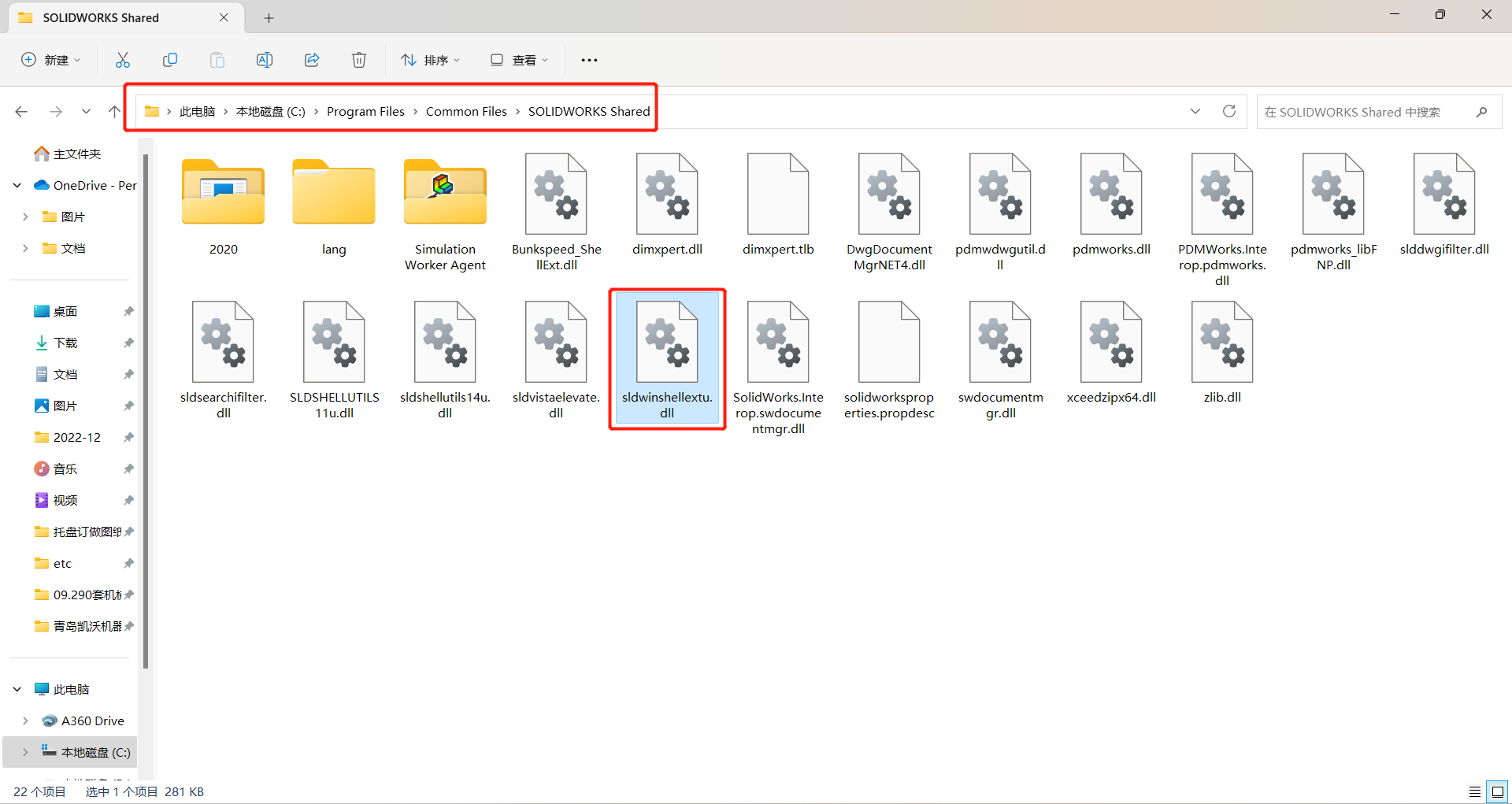The width and height of the screenshot is (1512, 804).
Task: Click the Copy icon in toolbar
Action: coord(170,60)
